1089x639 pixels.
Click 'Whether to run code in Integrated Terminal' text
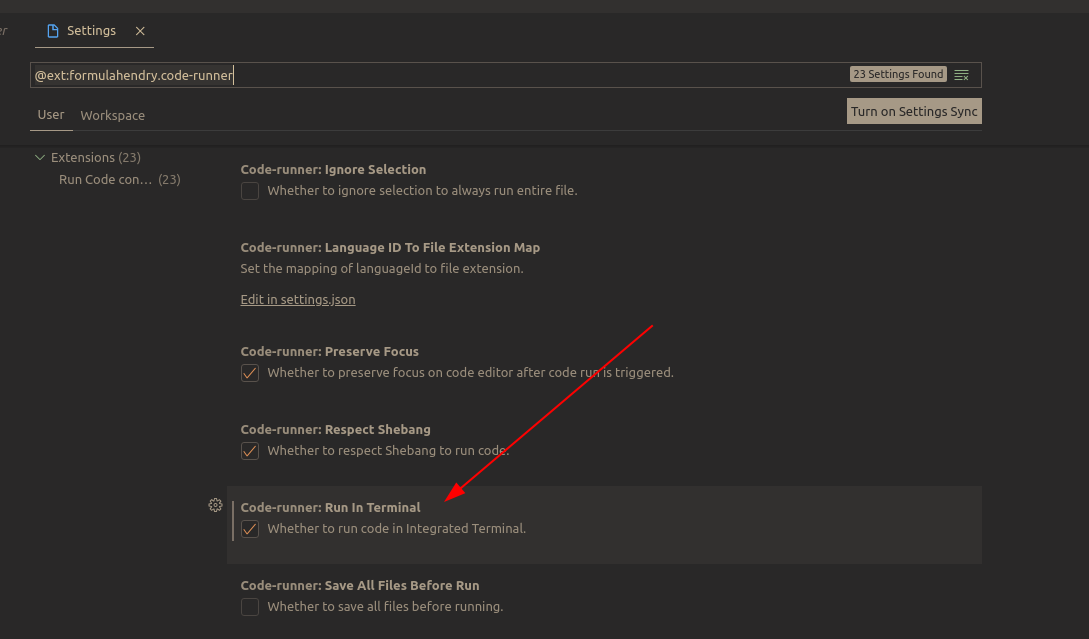397,529
